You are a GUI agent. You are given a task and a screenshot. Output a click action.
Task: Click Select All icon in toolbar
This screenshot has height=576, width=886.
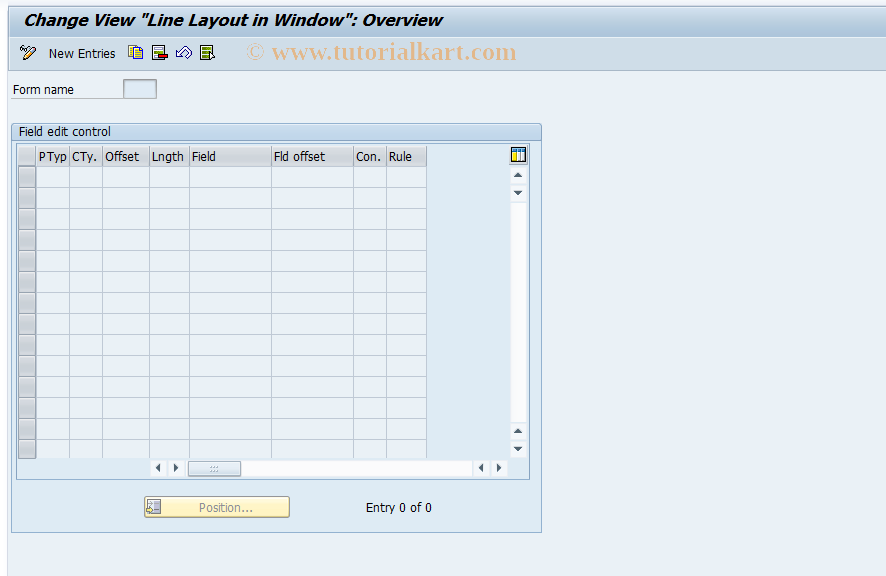[207, 53]
